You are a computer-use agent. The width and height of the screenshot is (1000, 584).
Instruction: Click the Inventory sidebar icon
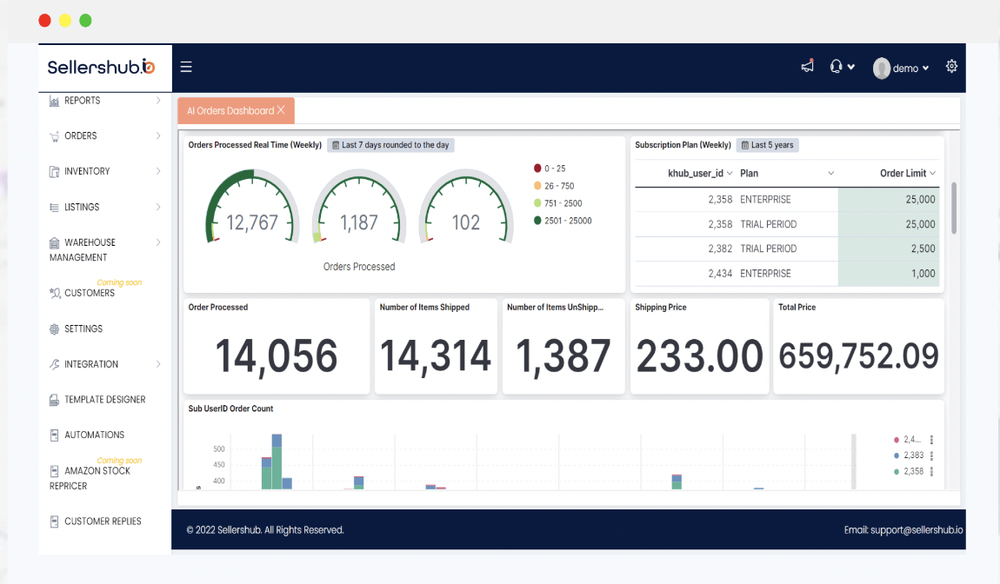(52, 171)
